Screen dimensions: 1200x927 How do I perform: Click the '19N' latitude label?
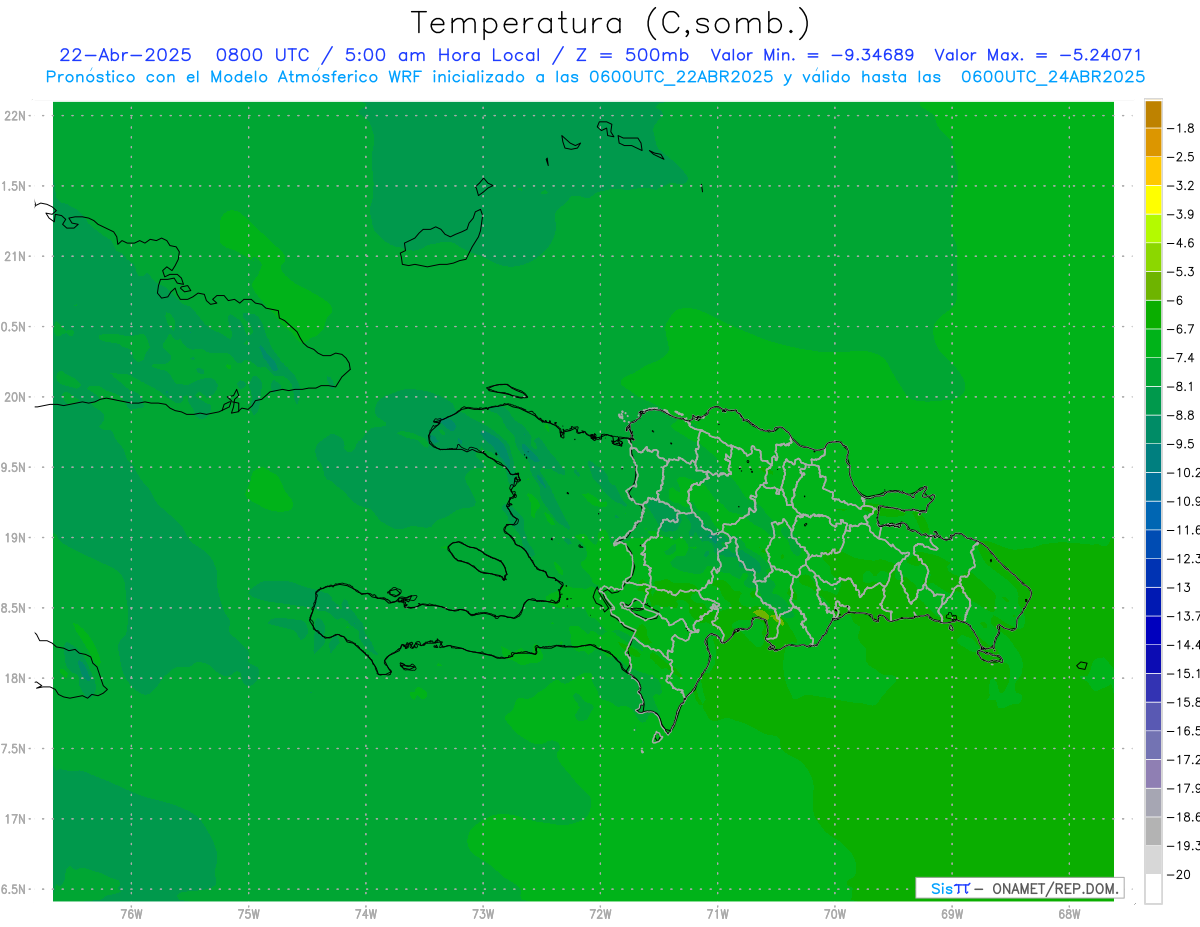16,537
